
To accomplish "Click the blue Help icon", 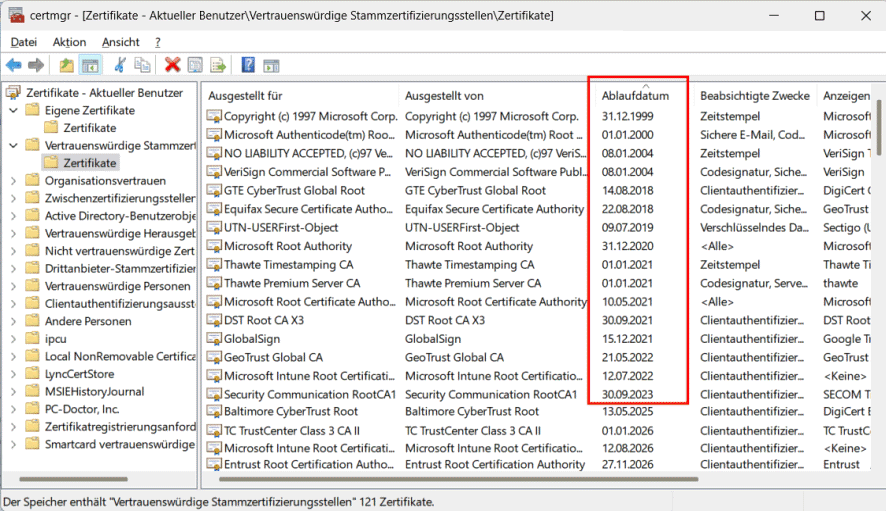I will click(x=247, y=65).
